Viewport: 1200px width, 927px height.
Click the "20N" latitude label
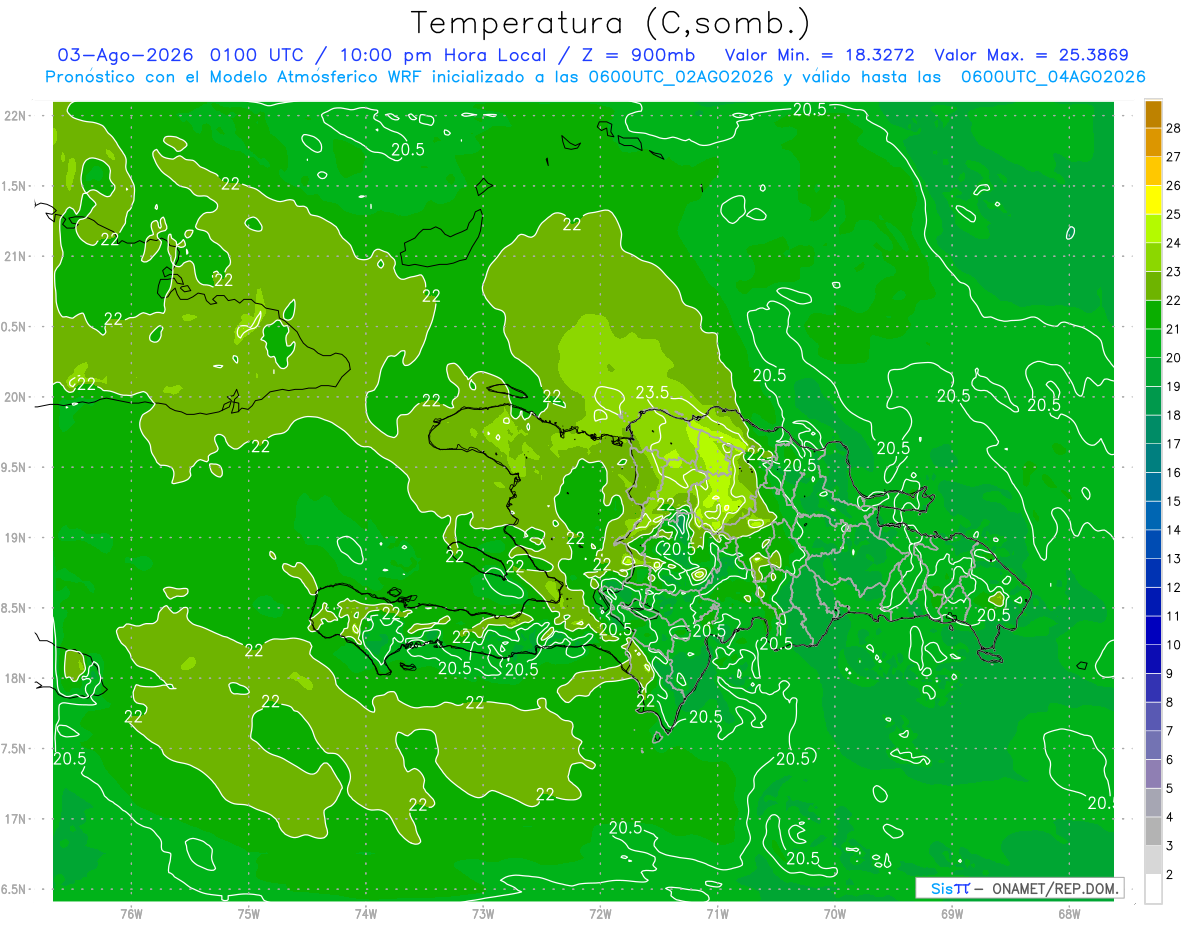coord(14,398)
